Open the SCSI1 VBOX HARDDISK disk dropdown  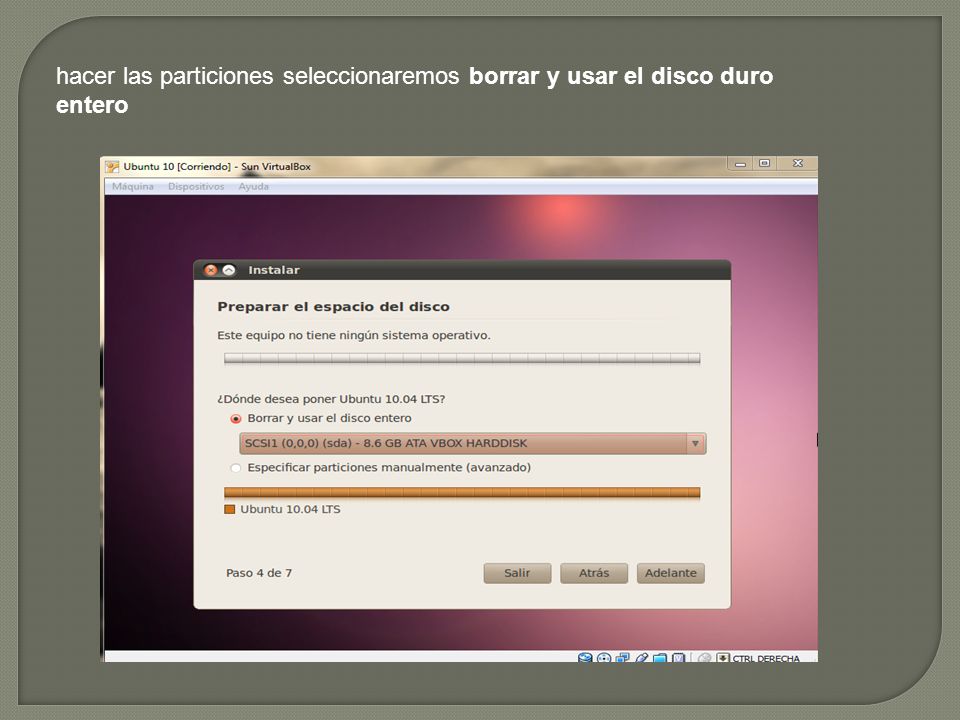tap(473, 443)
